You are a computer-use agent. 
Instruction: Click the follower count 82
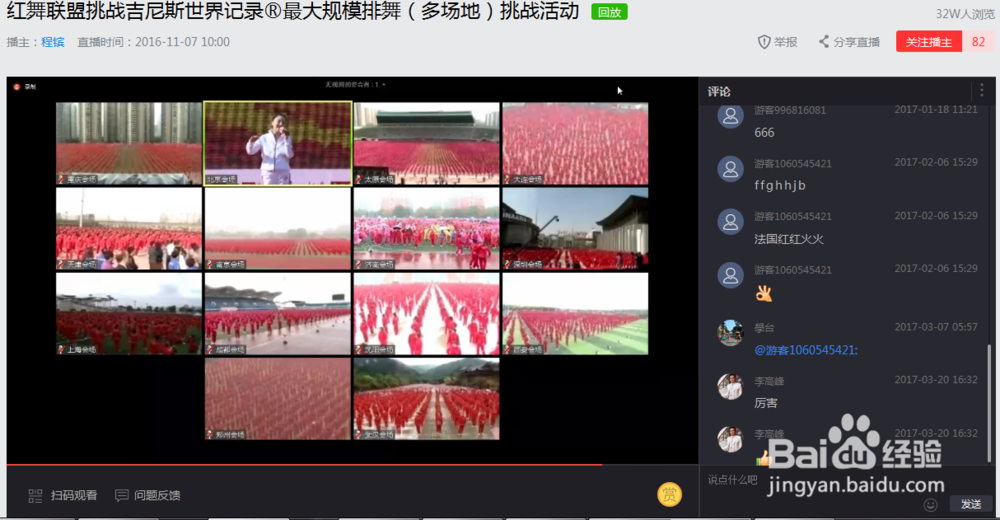[978, 42]
